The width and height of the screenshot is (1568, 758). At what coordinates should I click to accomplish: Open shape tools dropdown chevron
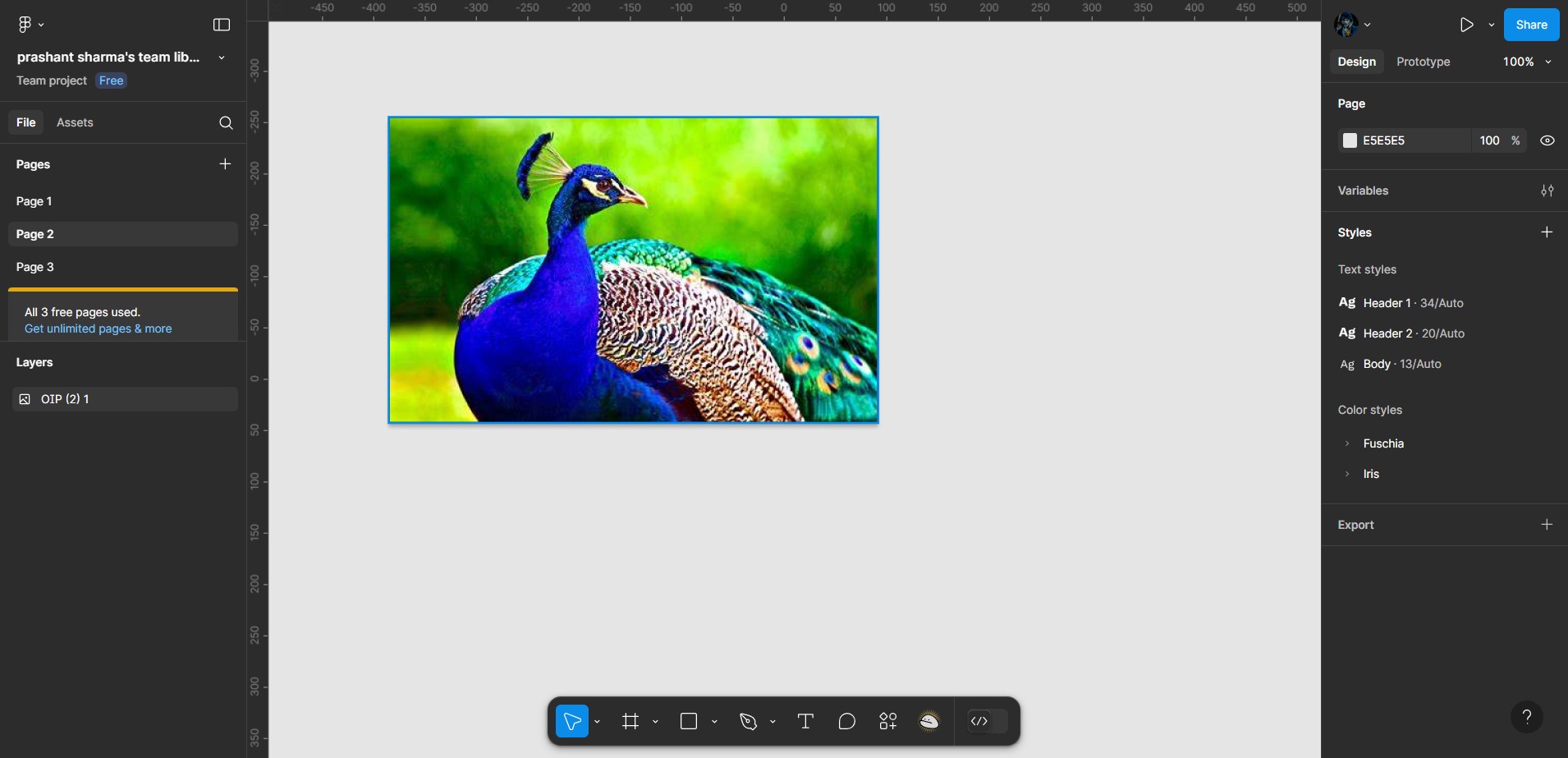(x=714, y=721)
